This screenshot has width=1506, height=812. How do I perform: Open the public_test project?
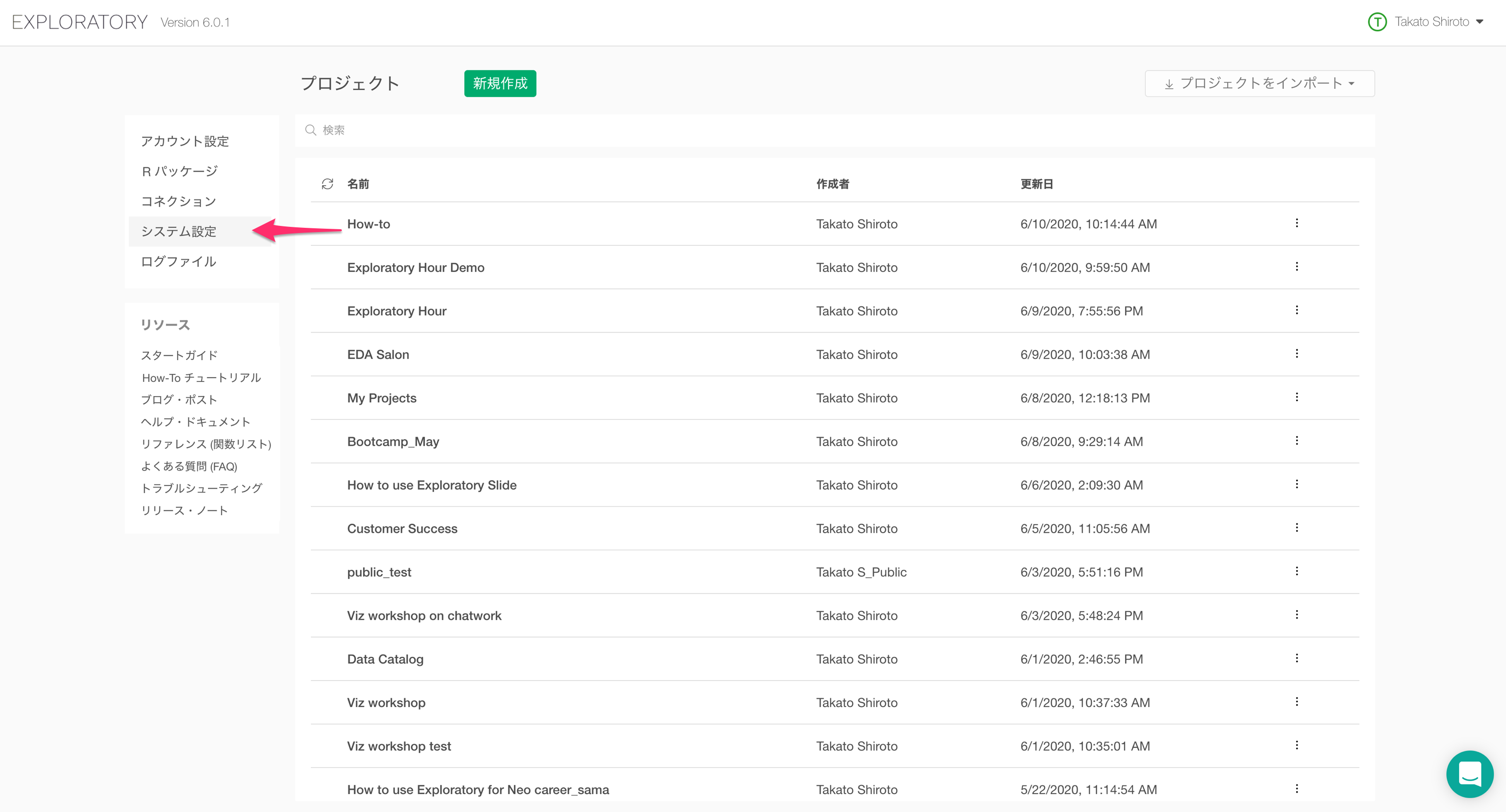379,572
